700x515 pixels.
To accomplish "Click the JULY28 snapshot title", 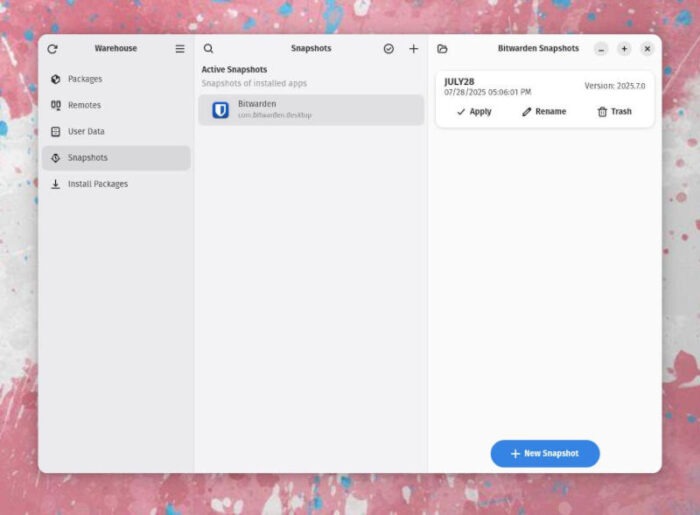I will (459, 82).
